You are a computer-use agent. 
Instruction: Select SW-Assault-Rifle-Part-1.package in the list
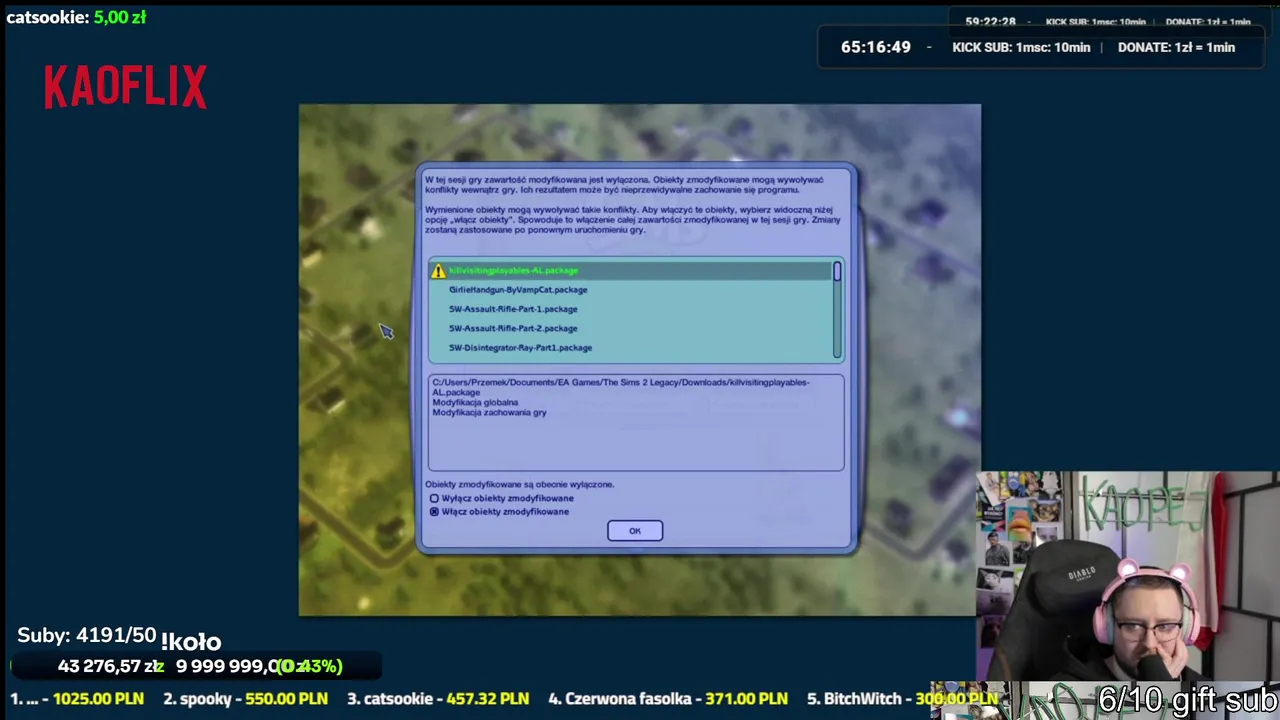[513, 309]
